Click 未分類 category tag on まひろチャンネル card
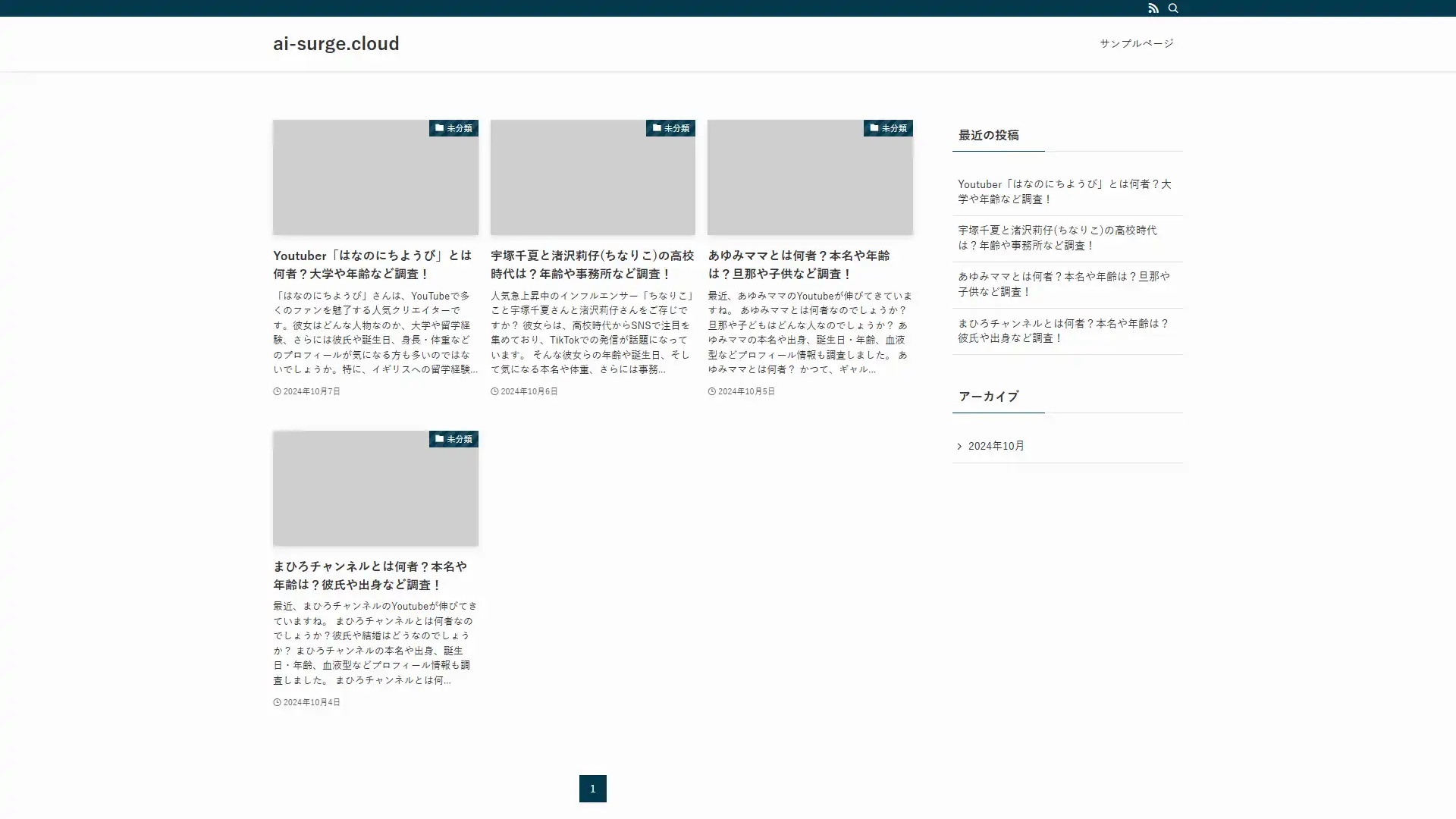This screenshot has height=819, width=1456. (453, 439)
